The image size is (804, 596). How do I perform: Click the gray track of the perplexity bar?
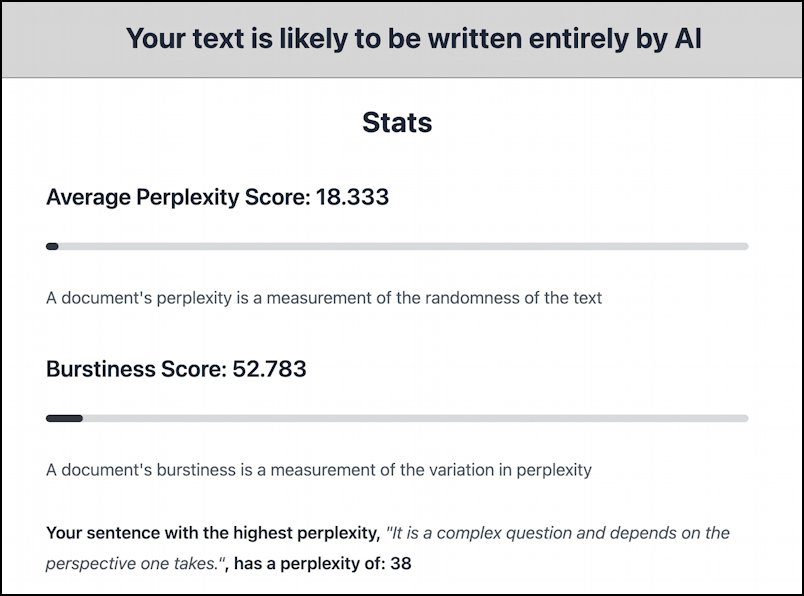400,246
